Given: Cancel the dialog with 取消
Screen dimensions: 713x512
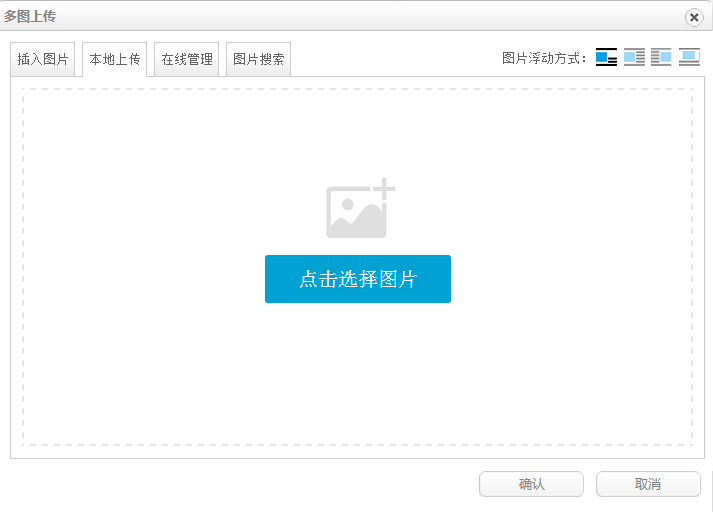Looking at the screenshot, I should click(x=648, y=484).
